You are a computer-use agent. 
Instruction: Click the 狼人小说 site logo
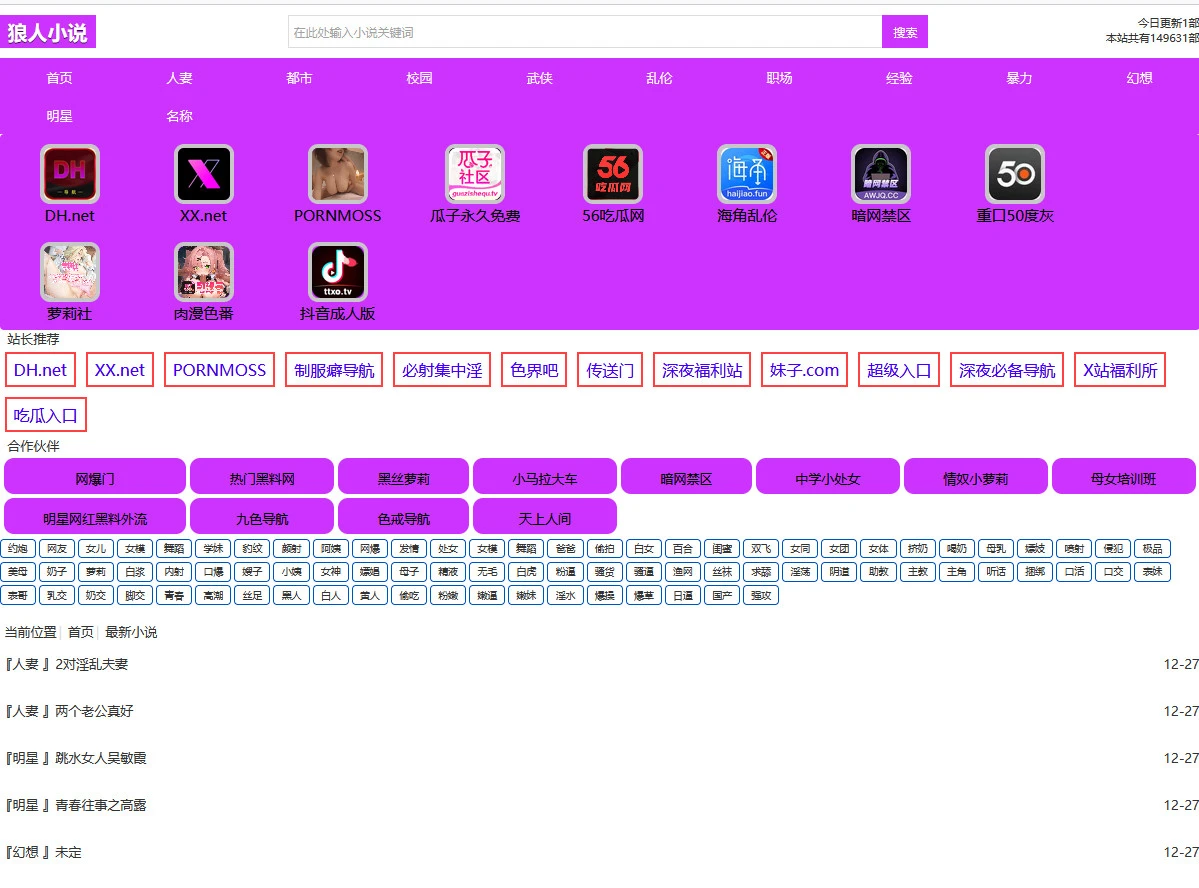tap(50, 32)
